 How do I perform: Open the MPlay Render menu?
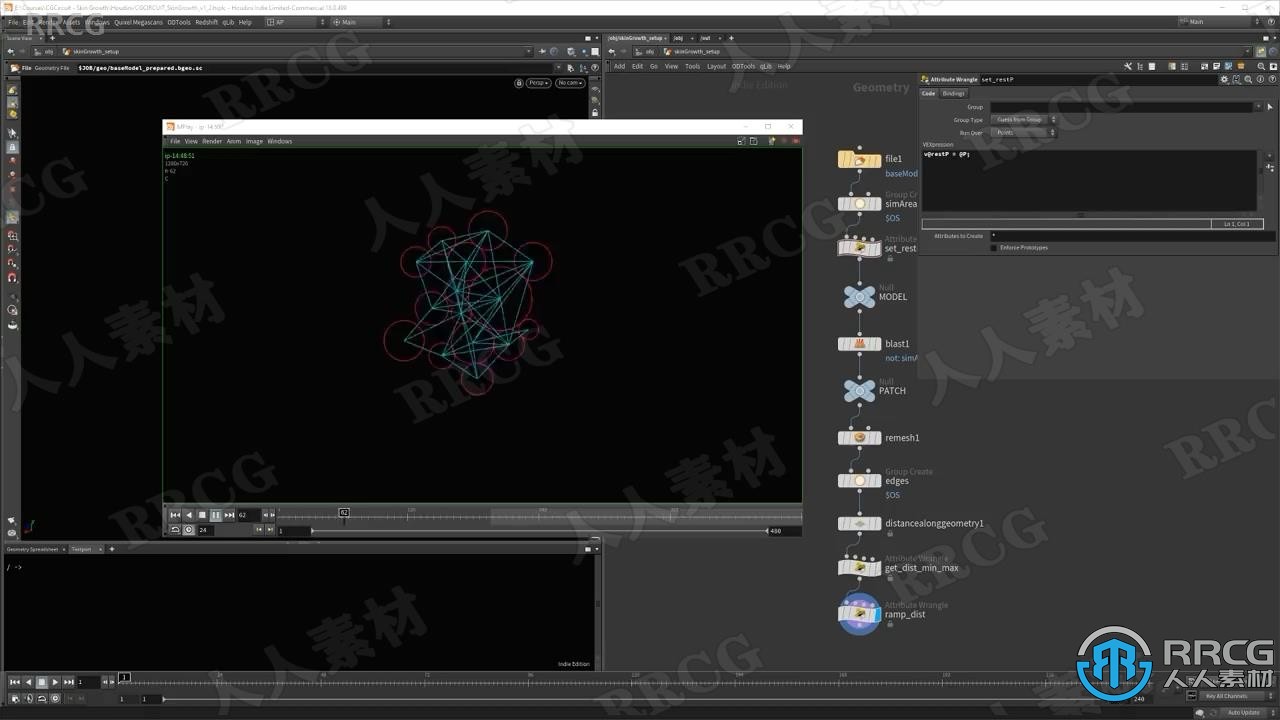212,141
